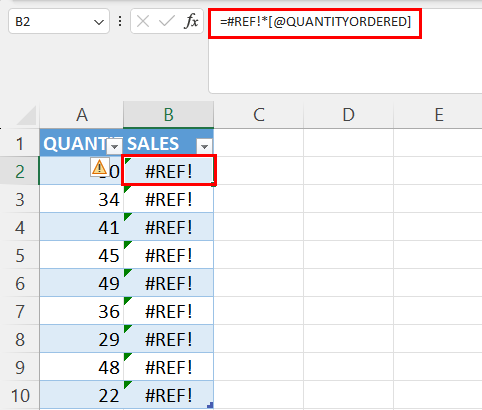Open the Name Box dropdown arrow
Screen dimensions: 482x410
coord(99,22)
